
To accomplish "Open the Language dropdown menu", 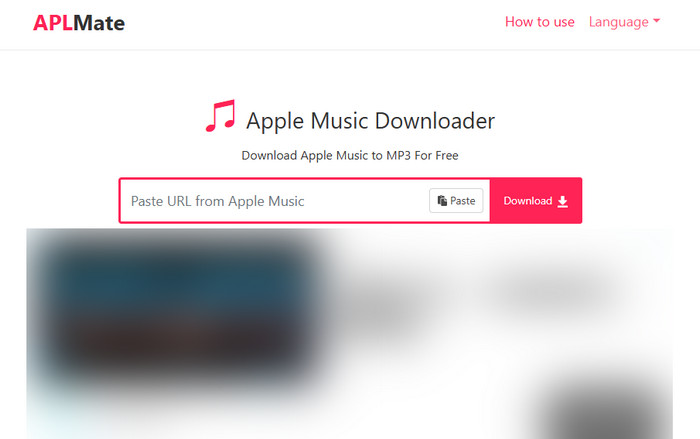I will [x=624, y=22].
